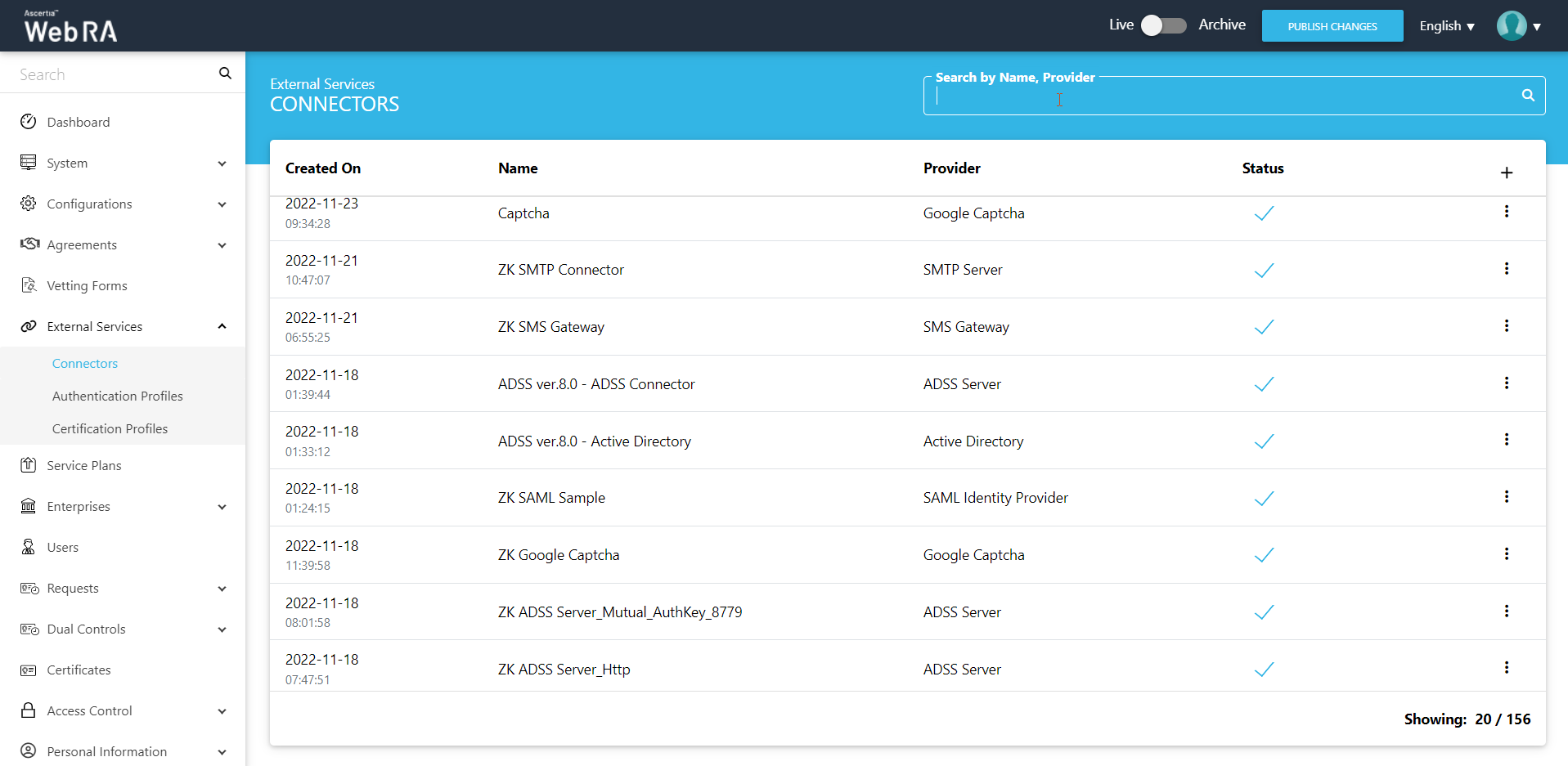1568x766 pixels.
Task: Collapse the External Services chevron
Action: 222,326
